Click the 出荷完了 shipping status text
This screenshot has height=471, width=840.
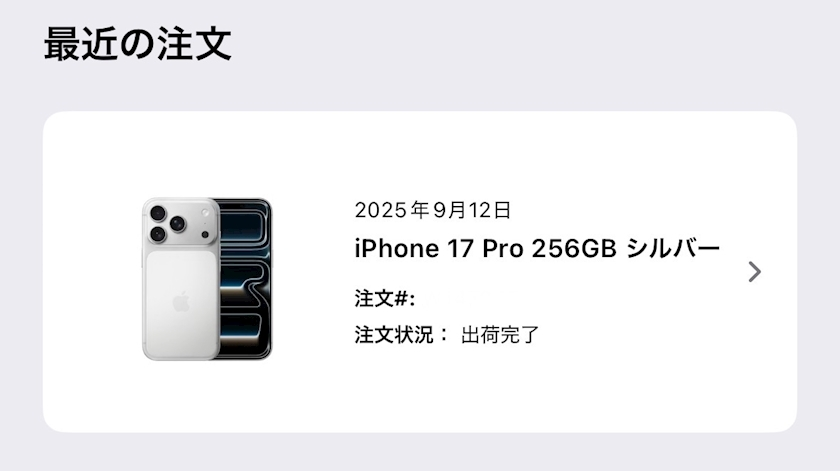point(499,334)
